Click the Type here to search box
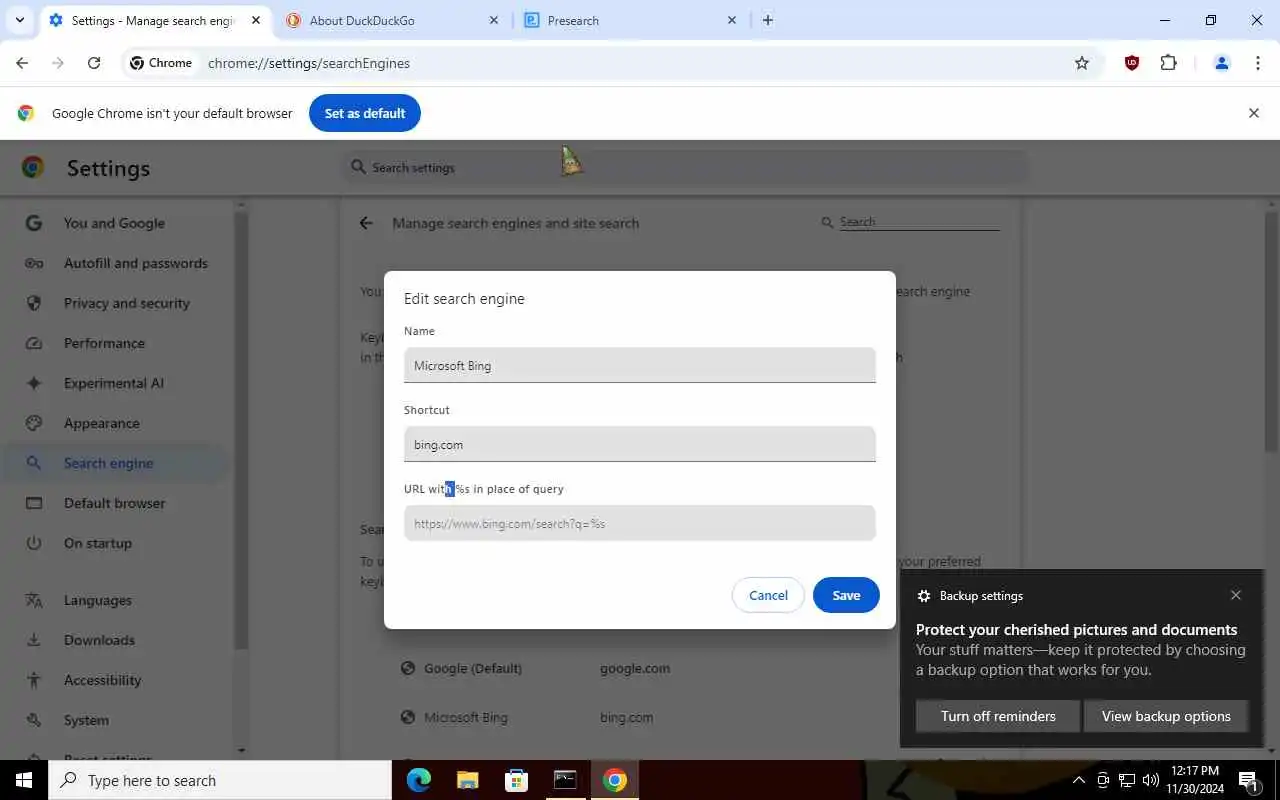1280x800 pixels. click(220, 780)
